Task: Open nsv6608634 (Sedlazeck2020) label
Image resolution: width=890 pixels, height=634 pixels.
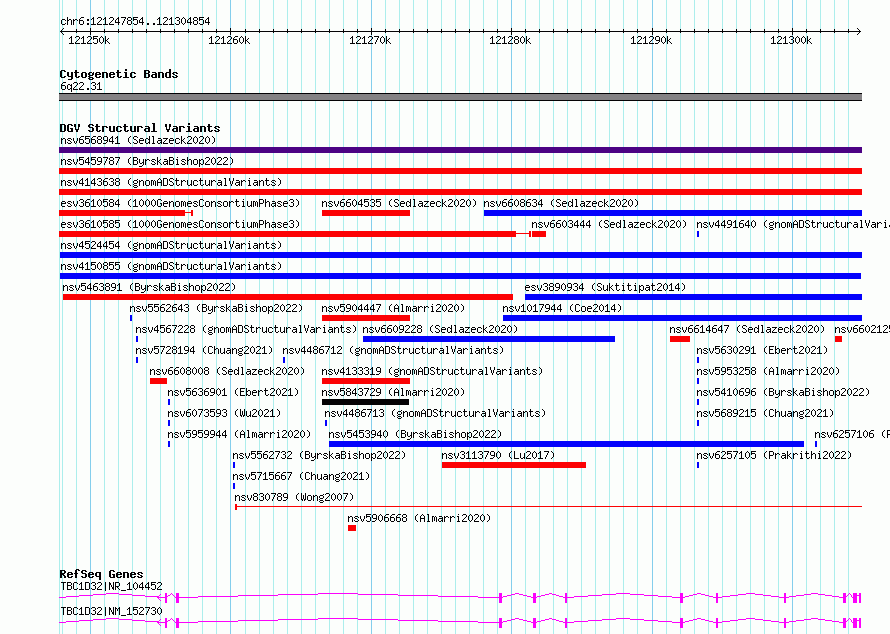Action: 561,203
